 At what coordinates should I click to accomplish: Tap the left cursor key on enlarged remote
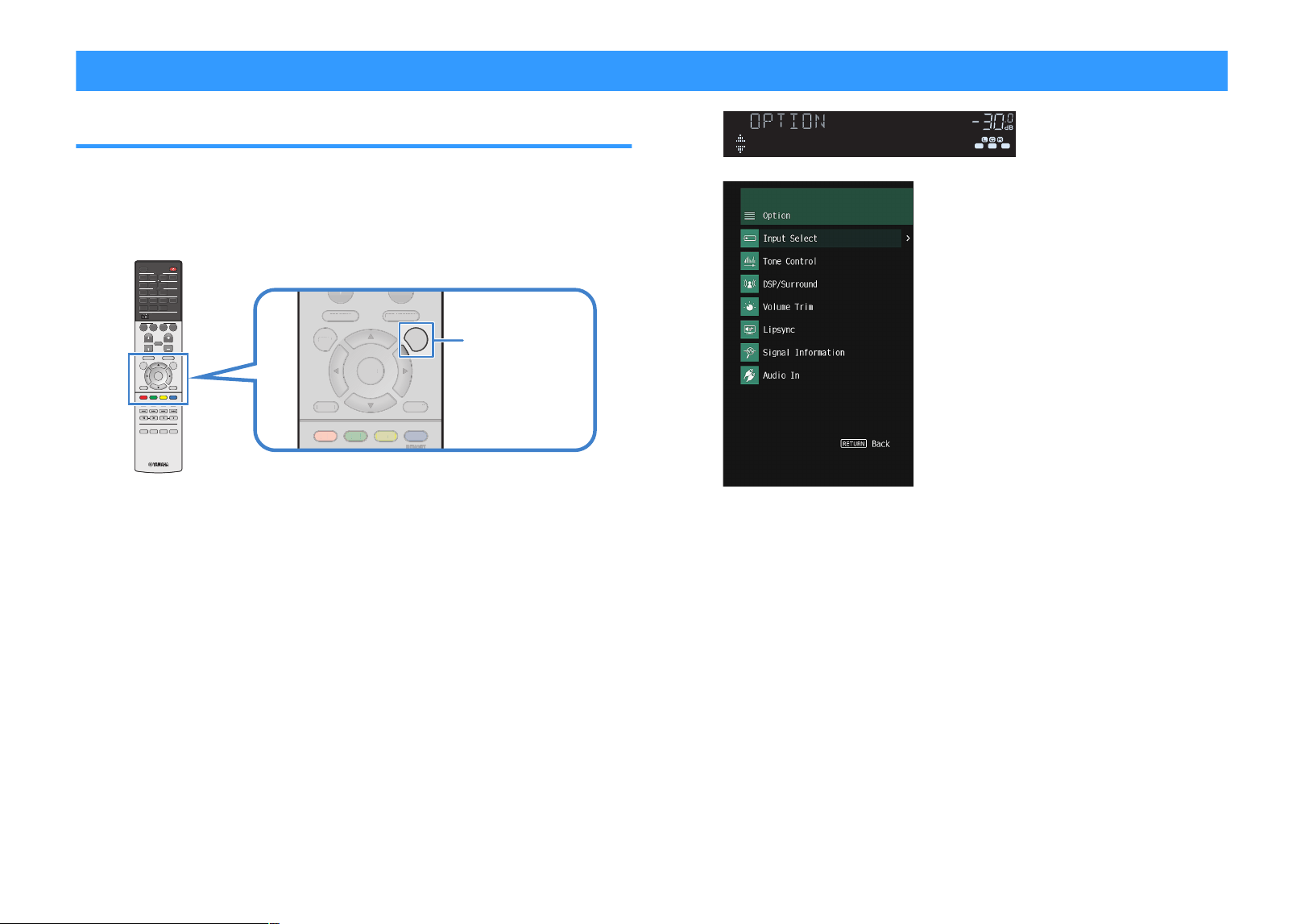coord(338,371)
